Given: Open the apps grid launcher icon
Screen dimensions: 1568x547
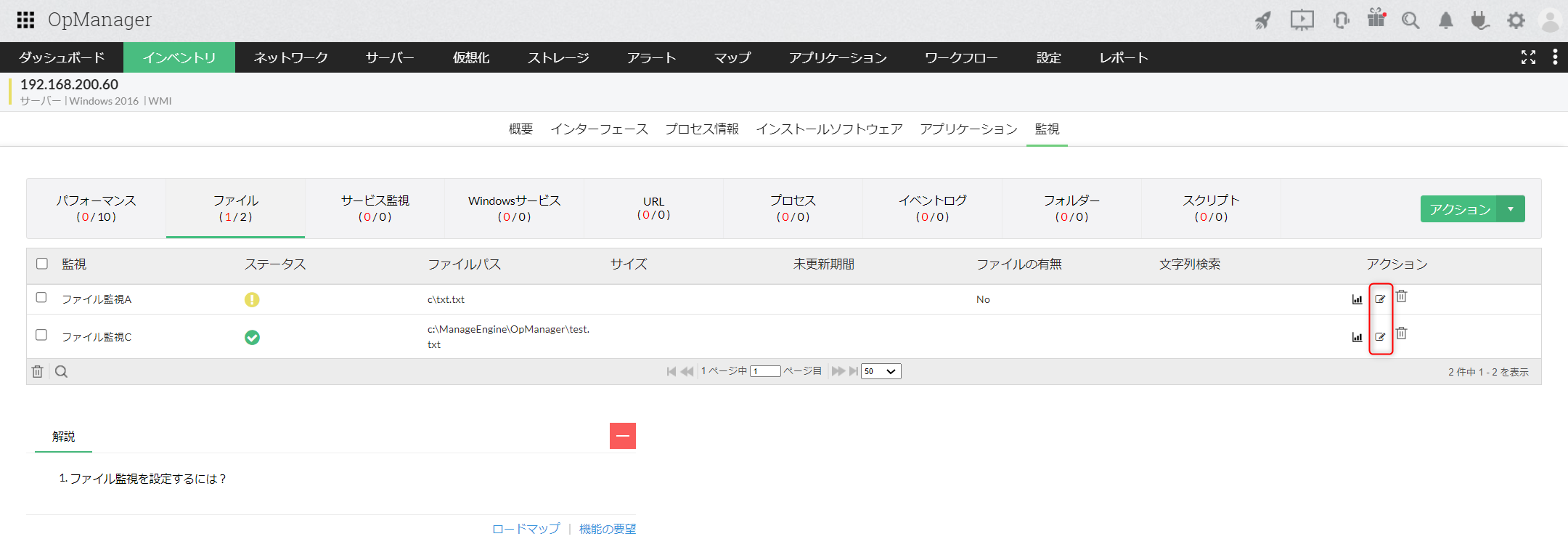Looking at the screenshot, I should (x=25, y=20).
